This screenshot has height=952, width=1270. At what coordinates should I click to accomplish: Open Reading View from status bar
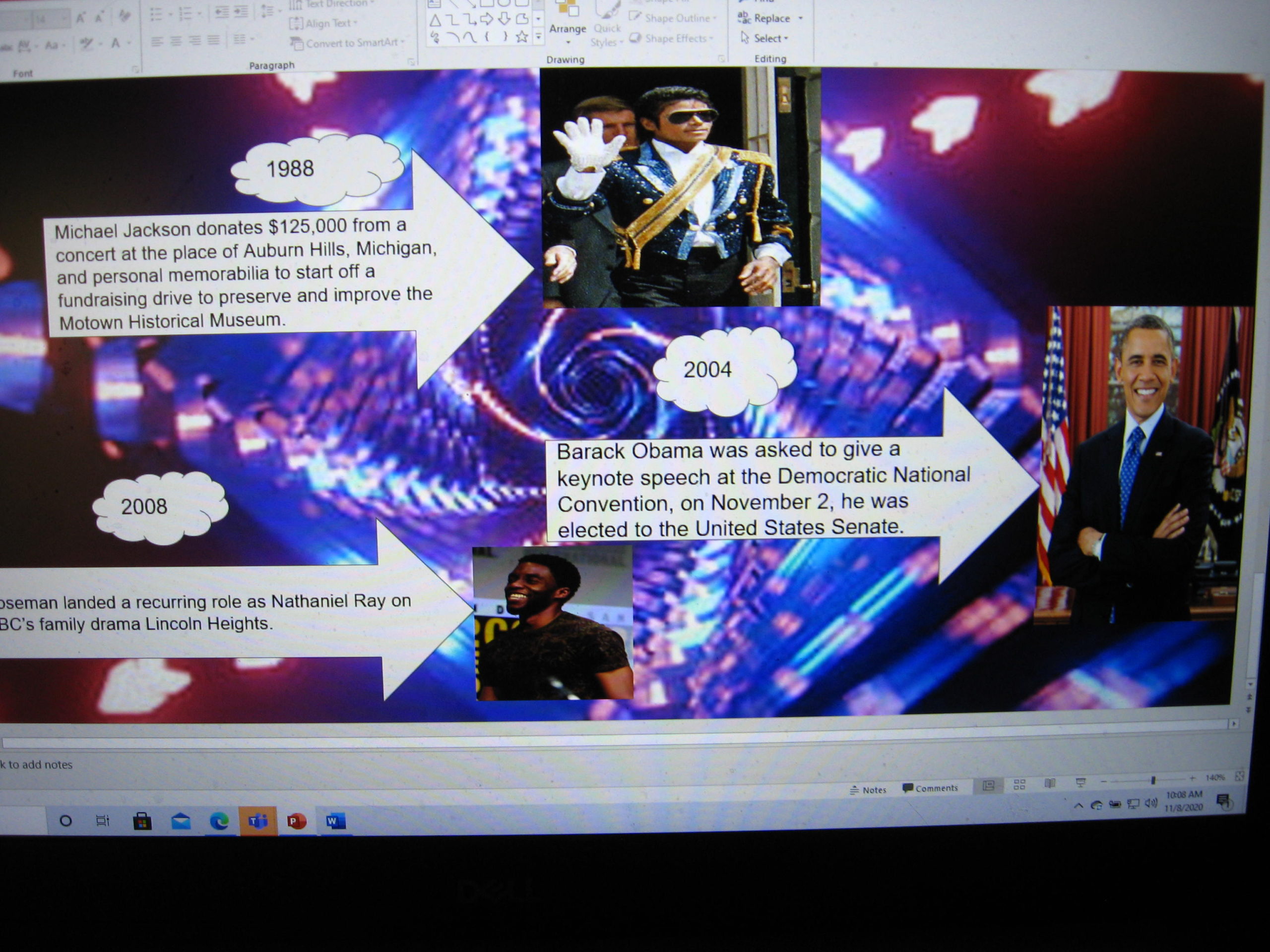tap(1050, 784)
